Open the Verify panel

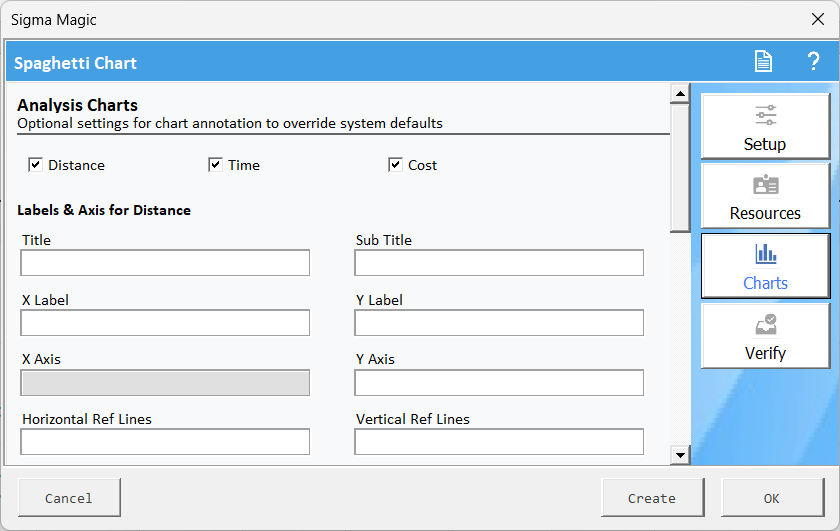click(x=765, y=336)
